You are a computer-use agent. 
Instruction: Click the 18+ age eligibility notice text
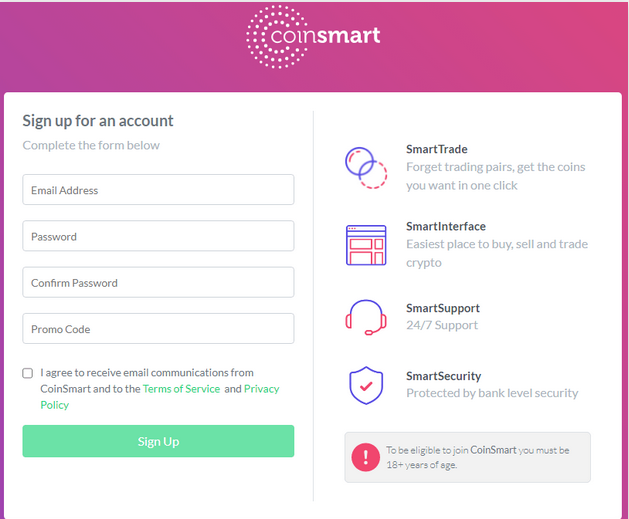click(x=478, y=457)
